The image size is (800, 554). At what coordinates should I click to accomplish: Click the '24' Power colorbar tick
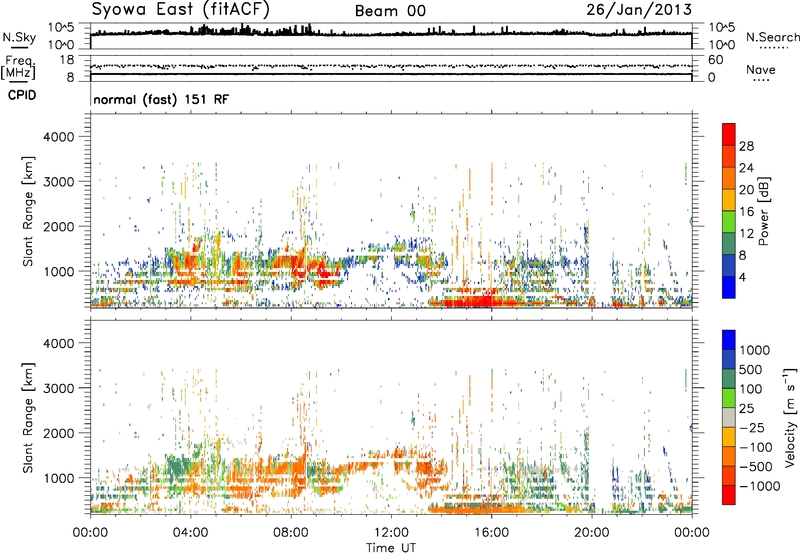(x=746, y=168)
